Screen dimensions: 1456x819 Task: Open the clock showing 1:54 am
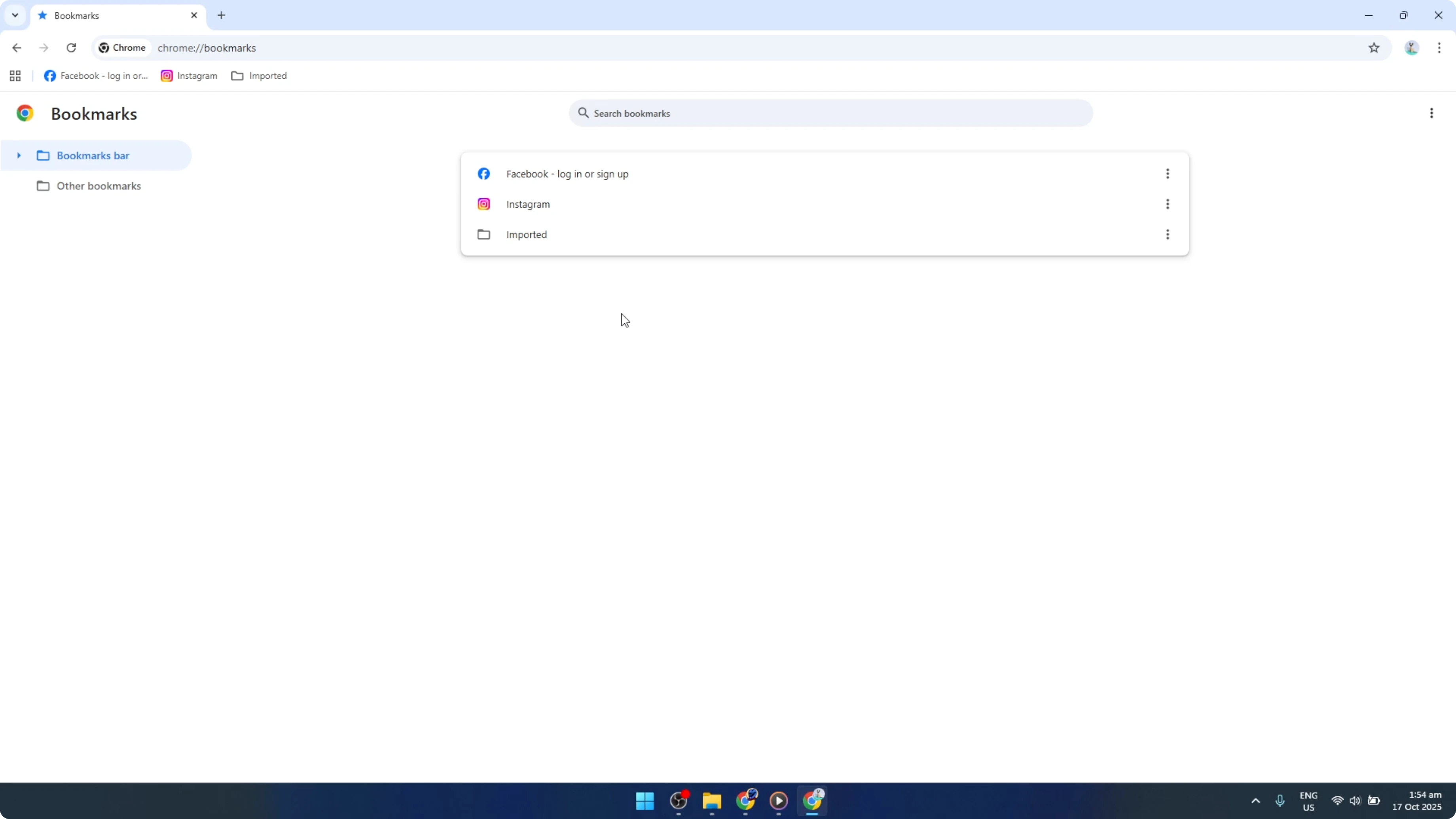(1417, 801)
